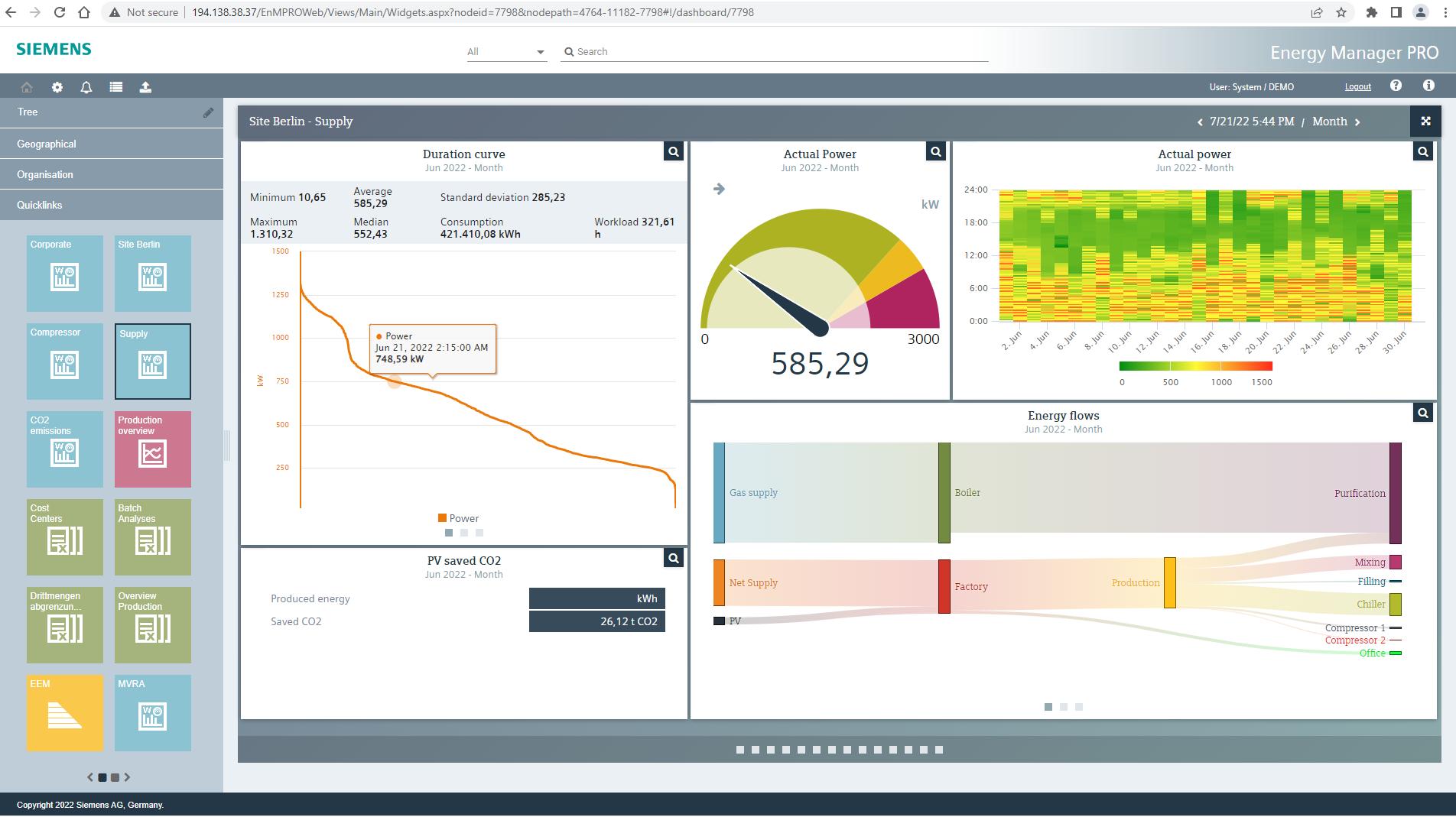This screenshot has height=817, width=1456.
Task: Open the Month period selector
Action: coord(1330,122)
